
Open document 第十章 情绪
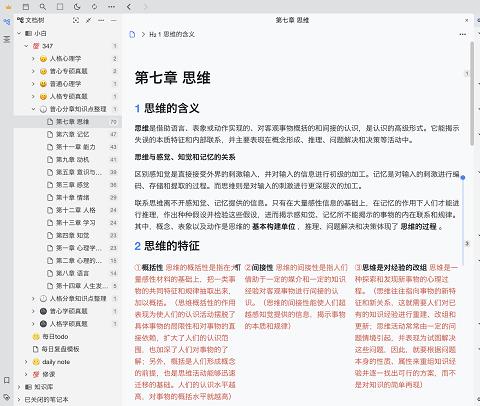[72, 198]
